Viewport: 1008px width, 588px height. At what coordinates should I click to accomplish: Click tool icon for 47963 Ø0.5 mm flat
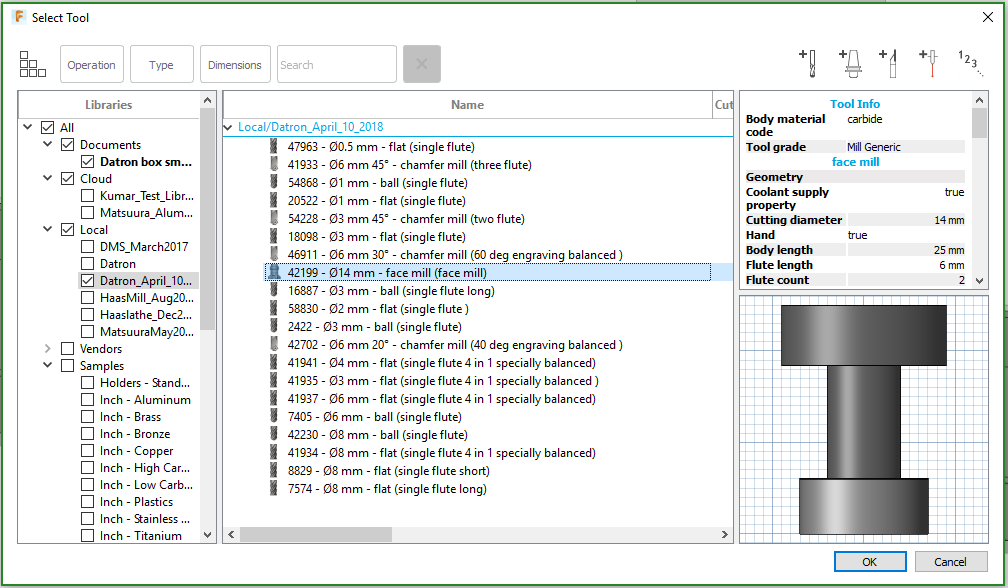click(274, 147)
